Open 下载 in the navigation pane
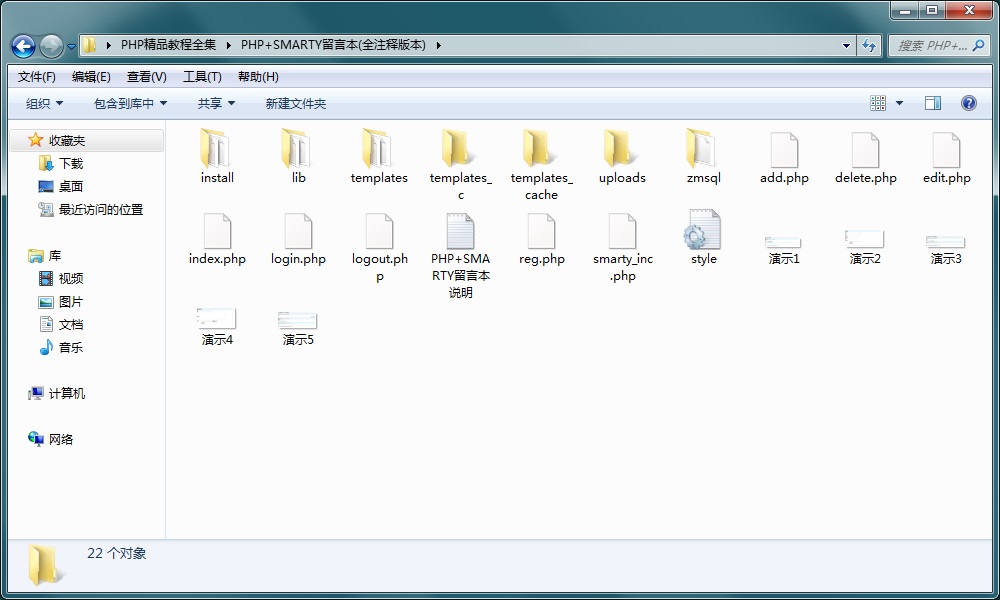Viewport: 1000px width, 600px height. (x=71, y=164)
